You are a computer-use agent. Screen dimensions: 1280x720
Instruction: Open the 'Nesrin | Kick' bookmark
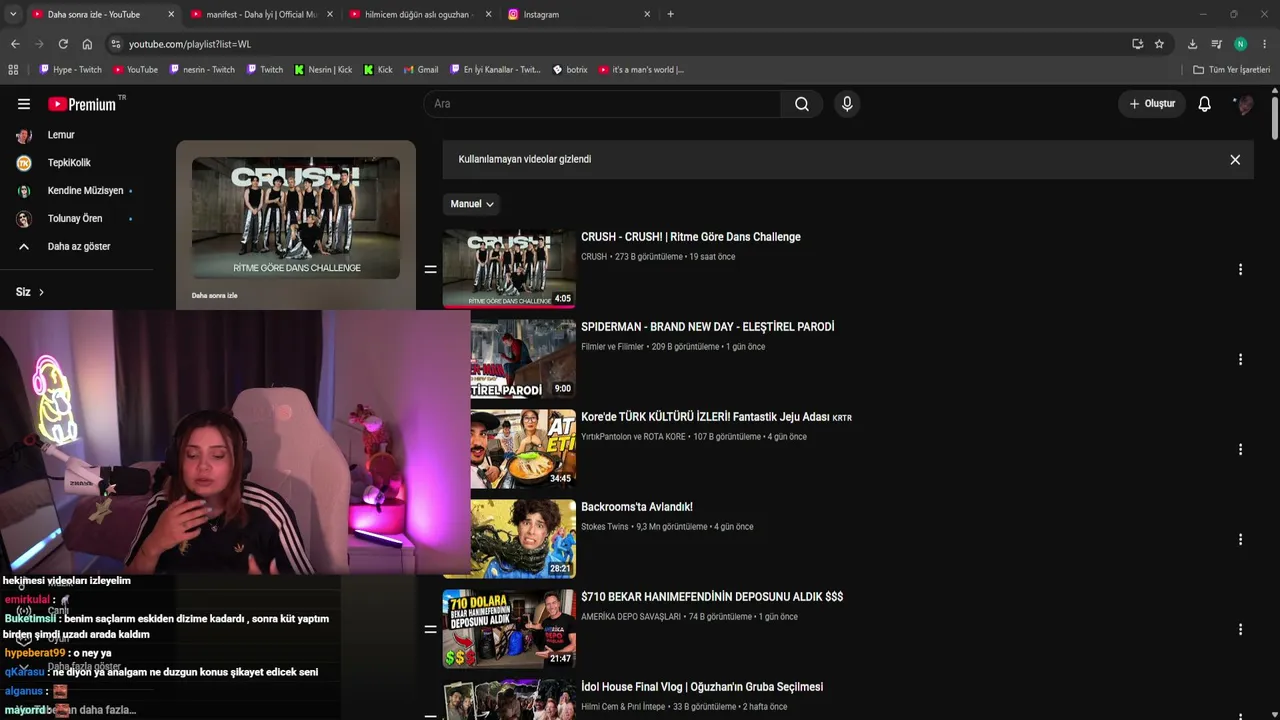323,70
